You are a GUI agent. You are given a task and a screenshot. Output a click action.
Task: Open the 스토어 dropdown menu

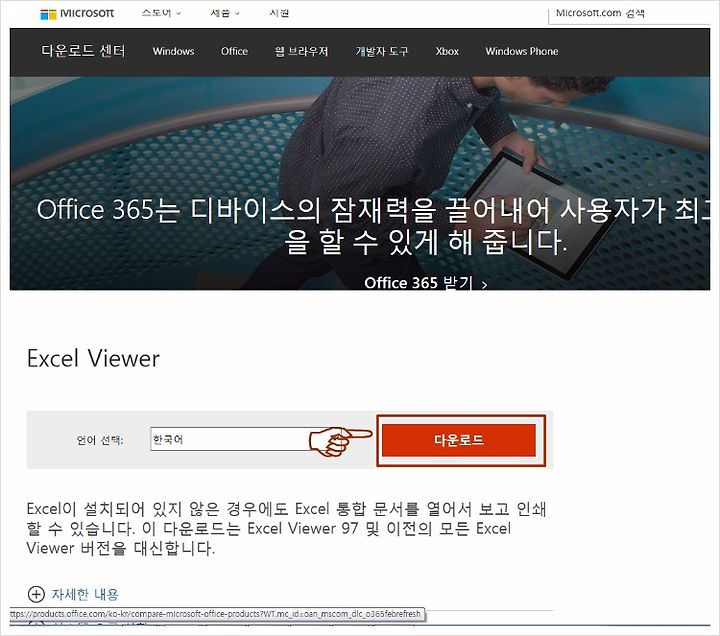pyautogui.click(x=161, y=13)
